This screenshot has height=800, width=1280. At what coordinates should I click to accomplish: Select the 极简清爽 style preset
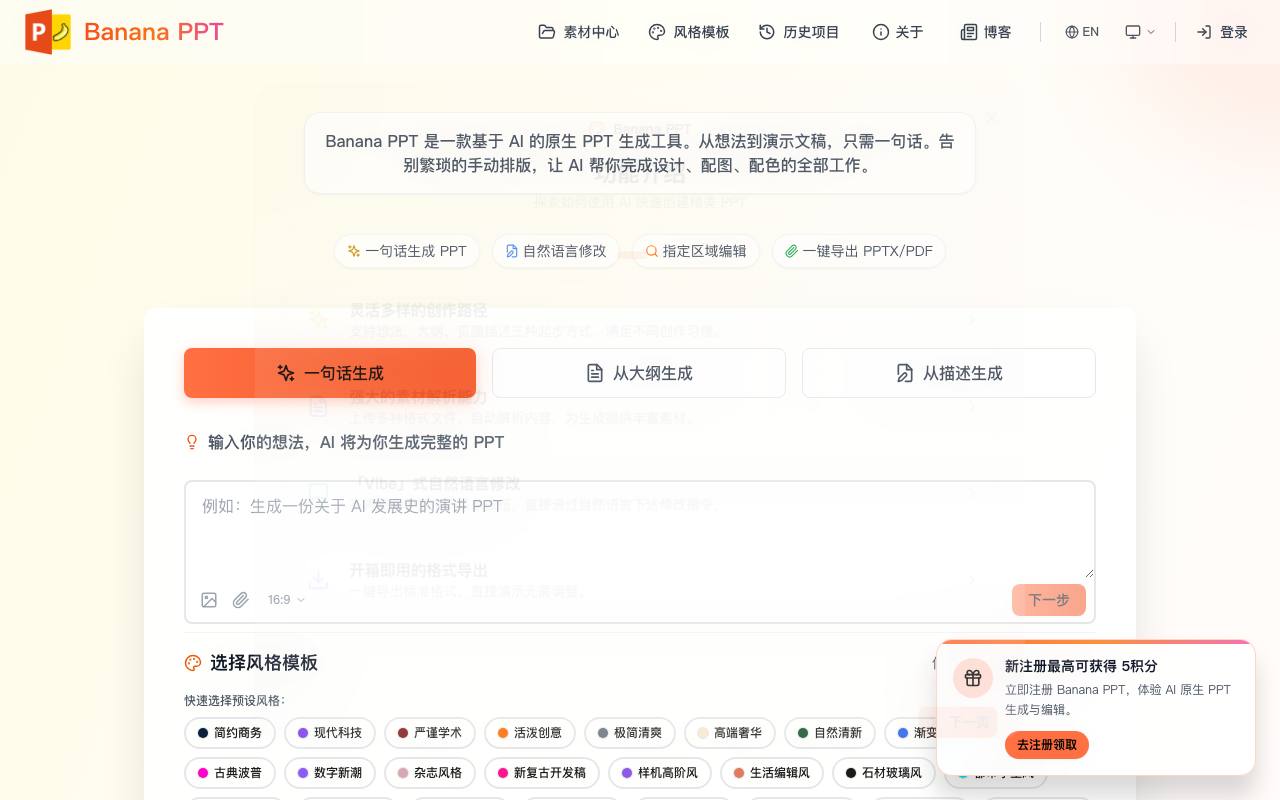coord(630,733)
